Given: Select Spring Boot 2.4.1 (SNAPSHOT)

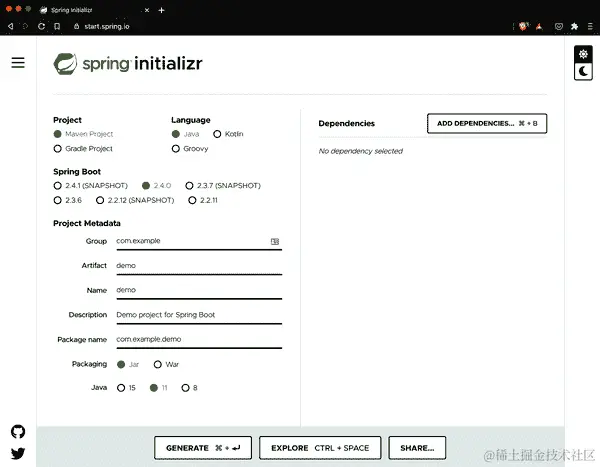Looking at the screenshot, I should pos(90,186).
